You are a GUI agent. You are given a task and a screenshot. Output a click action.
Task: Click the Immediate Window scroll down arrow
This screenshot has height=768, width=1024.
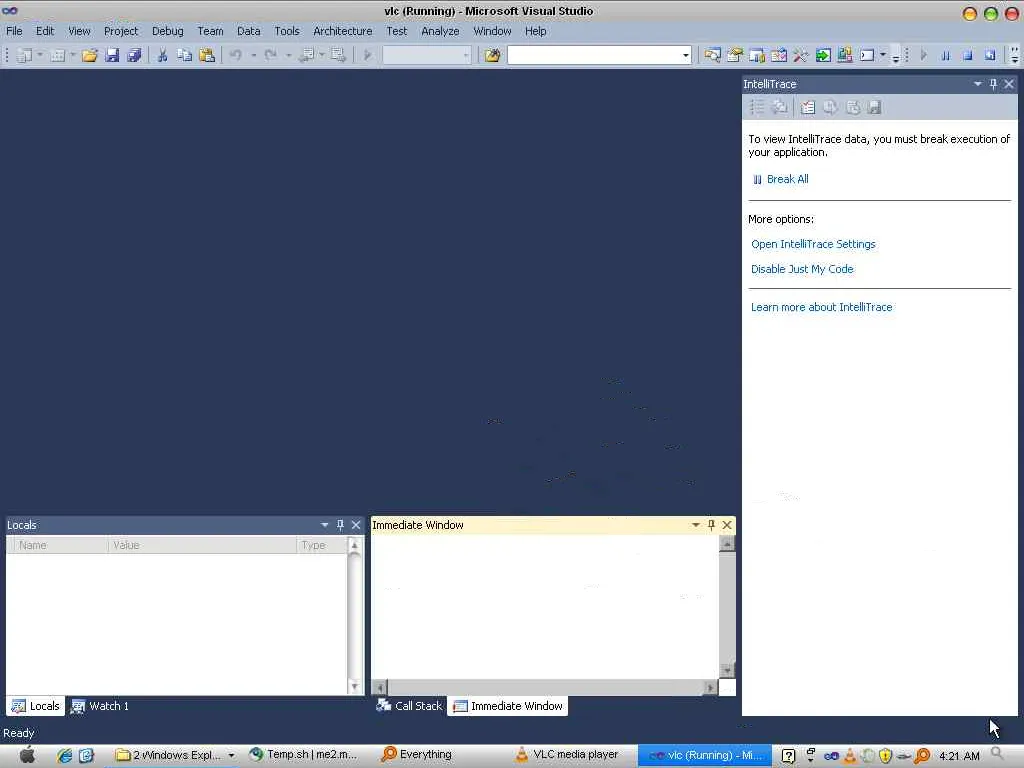pos(727,670)
